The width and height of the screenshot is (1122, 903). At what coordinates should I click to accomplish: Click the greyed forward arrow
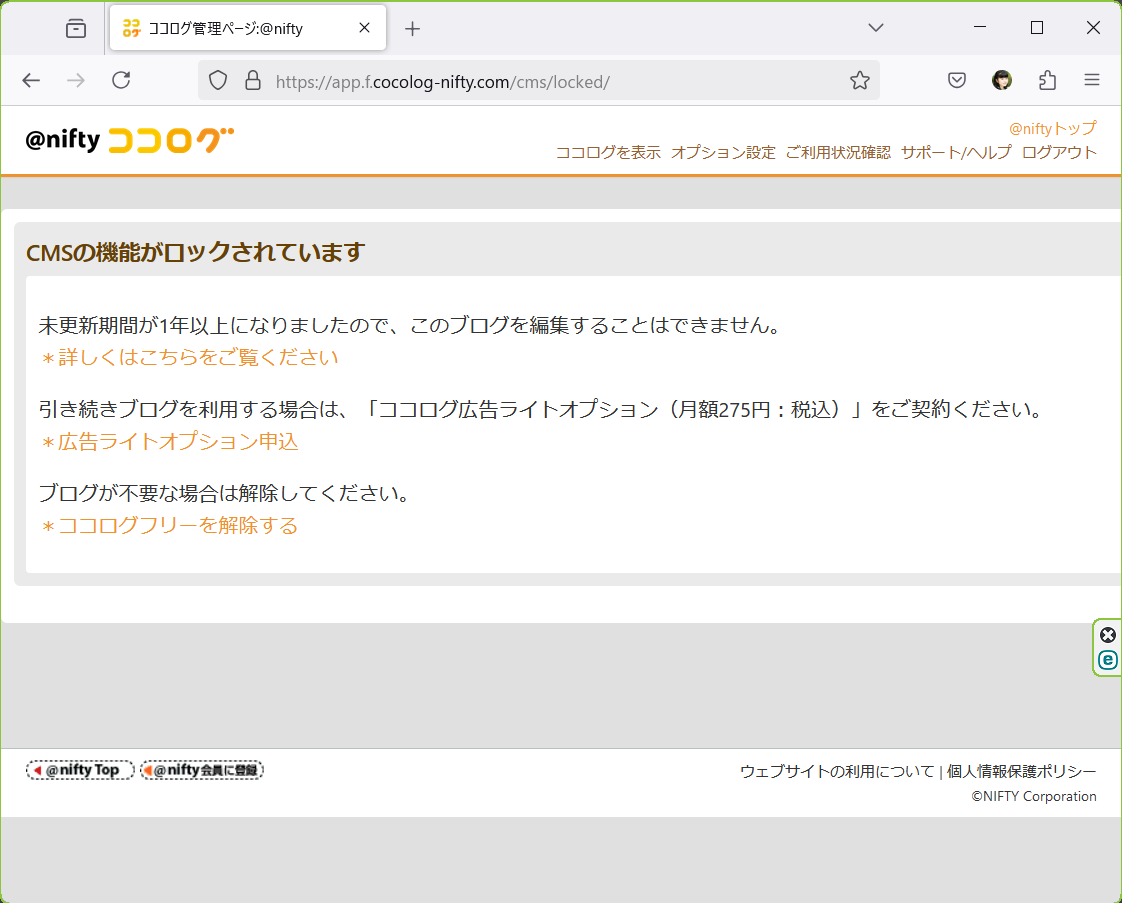click(76, 81)
